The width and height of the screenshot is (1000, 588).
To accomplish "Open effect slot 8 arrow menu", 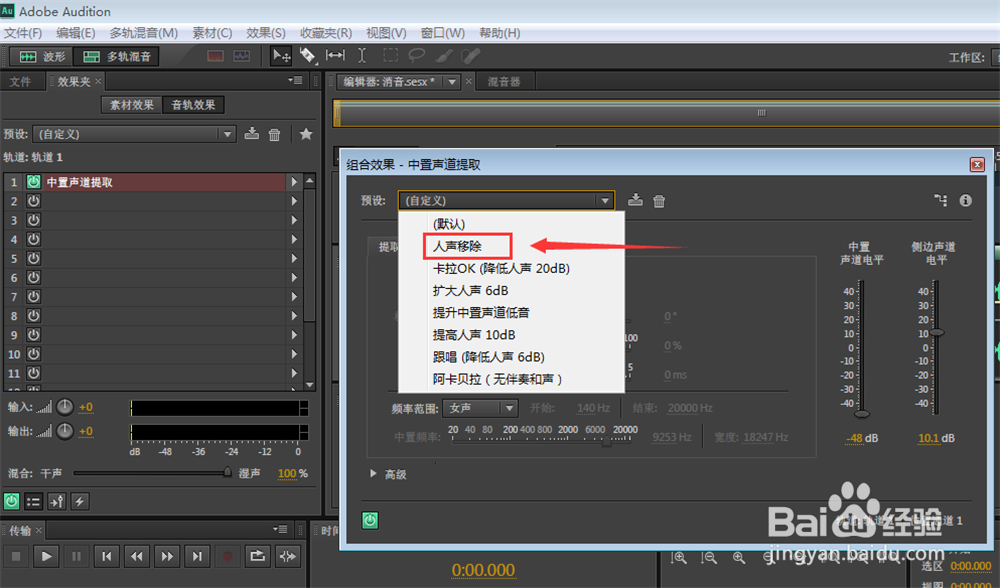I will [x=294, y=316].
